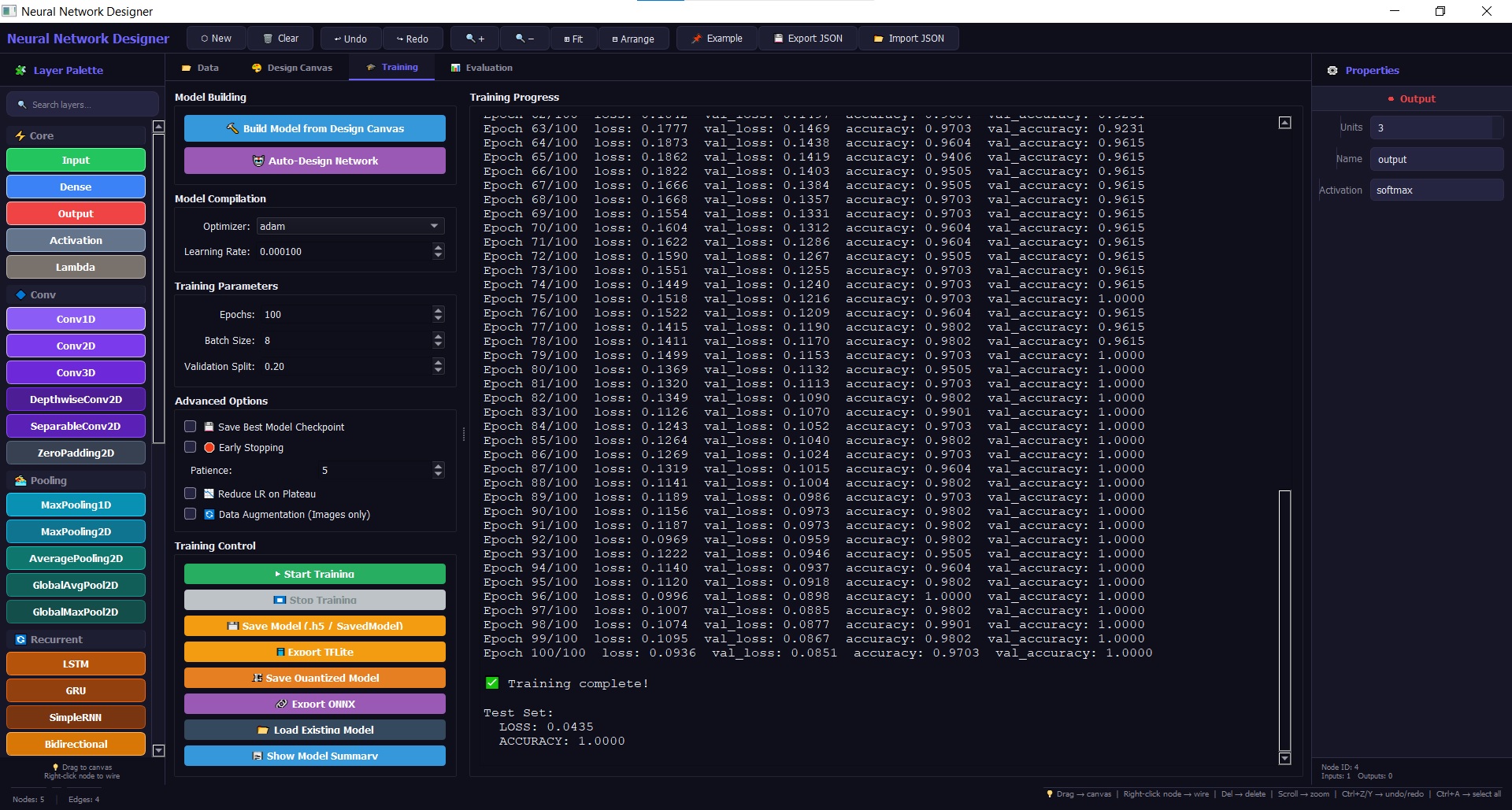Load Existing Model from disk
The height and width of the screenshot is (810, 1512).
click(x=315, y=730)
